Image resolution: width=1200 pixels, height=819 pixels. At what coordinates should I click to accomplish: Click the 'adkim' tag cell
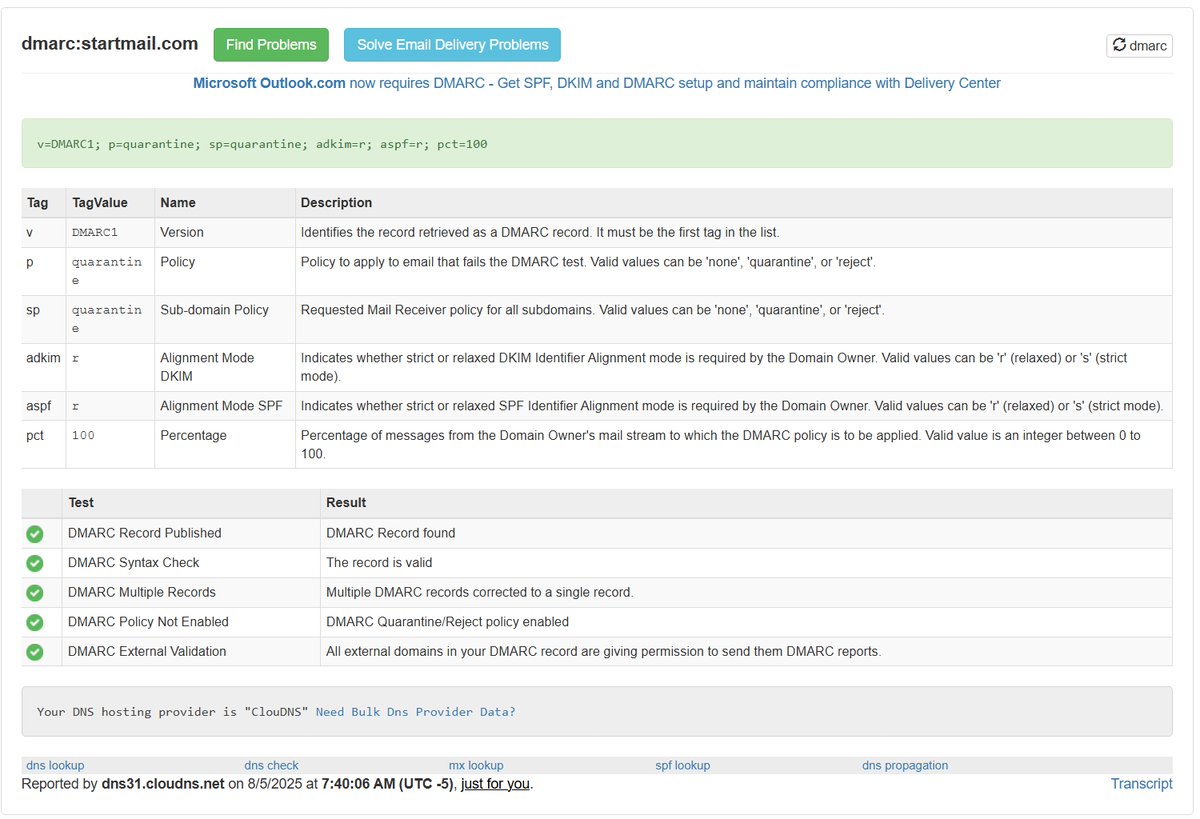pyautogui.click(x=44, y=368)
